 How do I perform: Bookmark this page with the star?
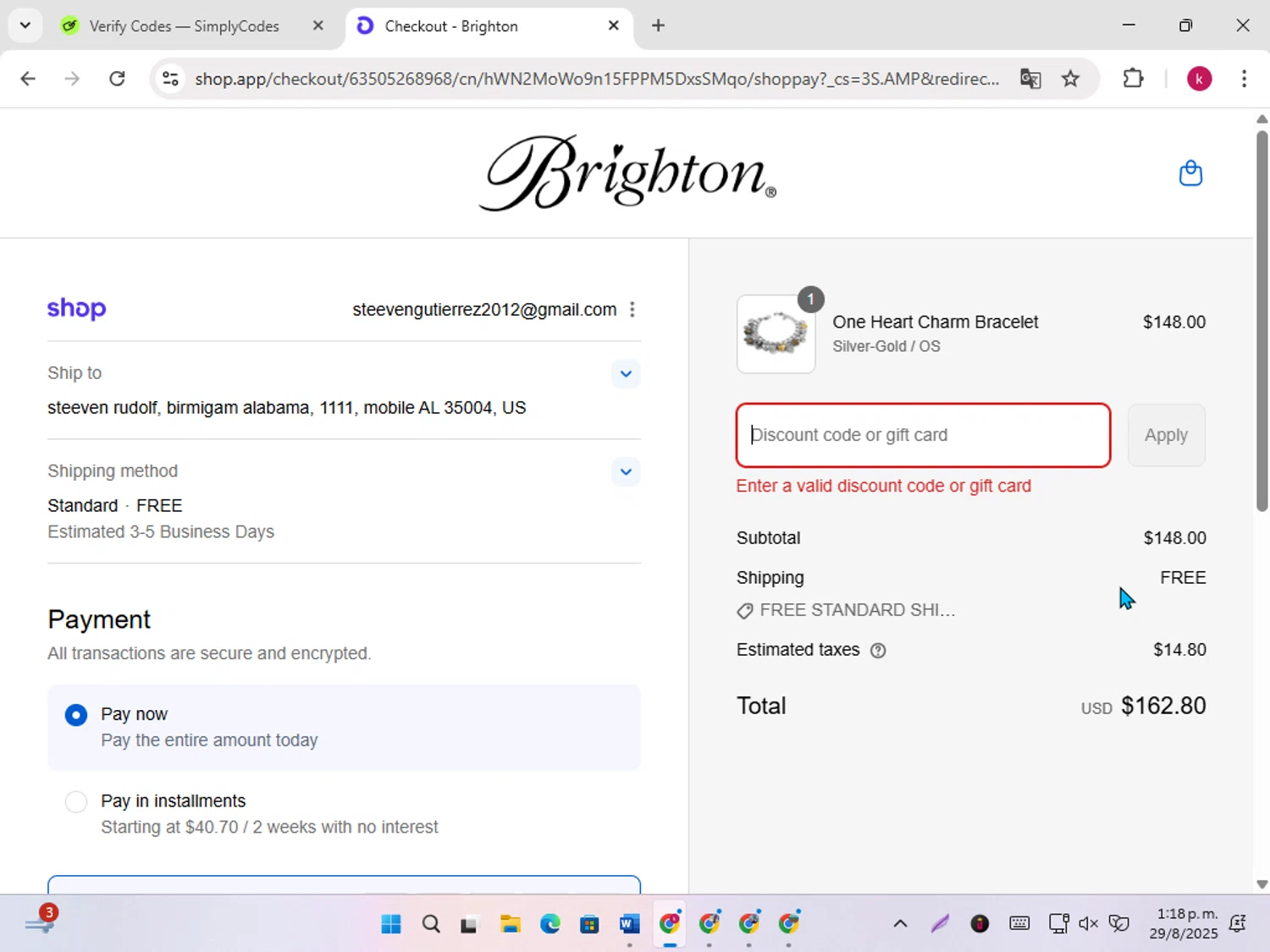point(1070,79)
